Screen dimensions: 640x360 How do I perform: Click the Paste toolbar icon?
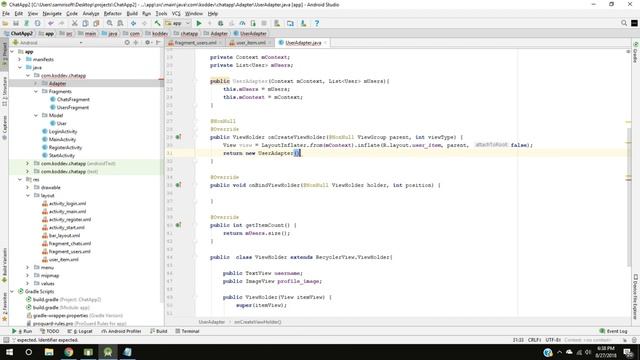tap(96, 23)
